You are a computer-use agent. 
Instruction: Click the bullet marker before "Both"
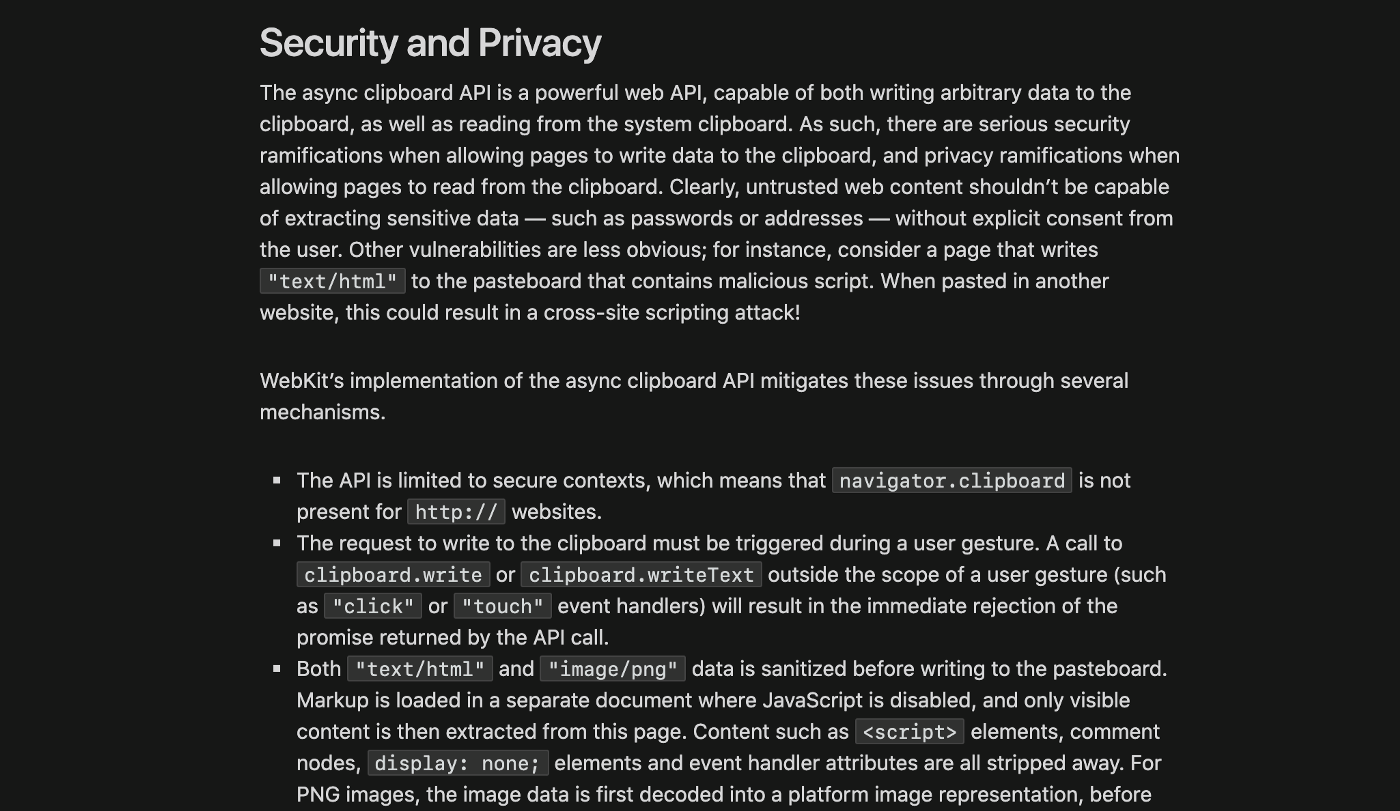pyautogui.click(x=277, y=669)
